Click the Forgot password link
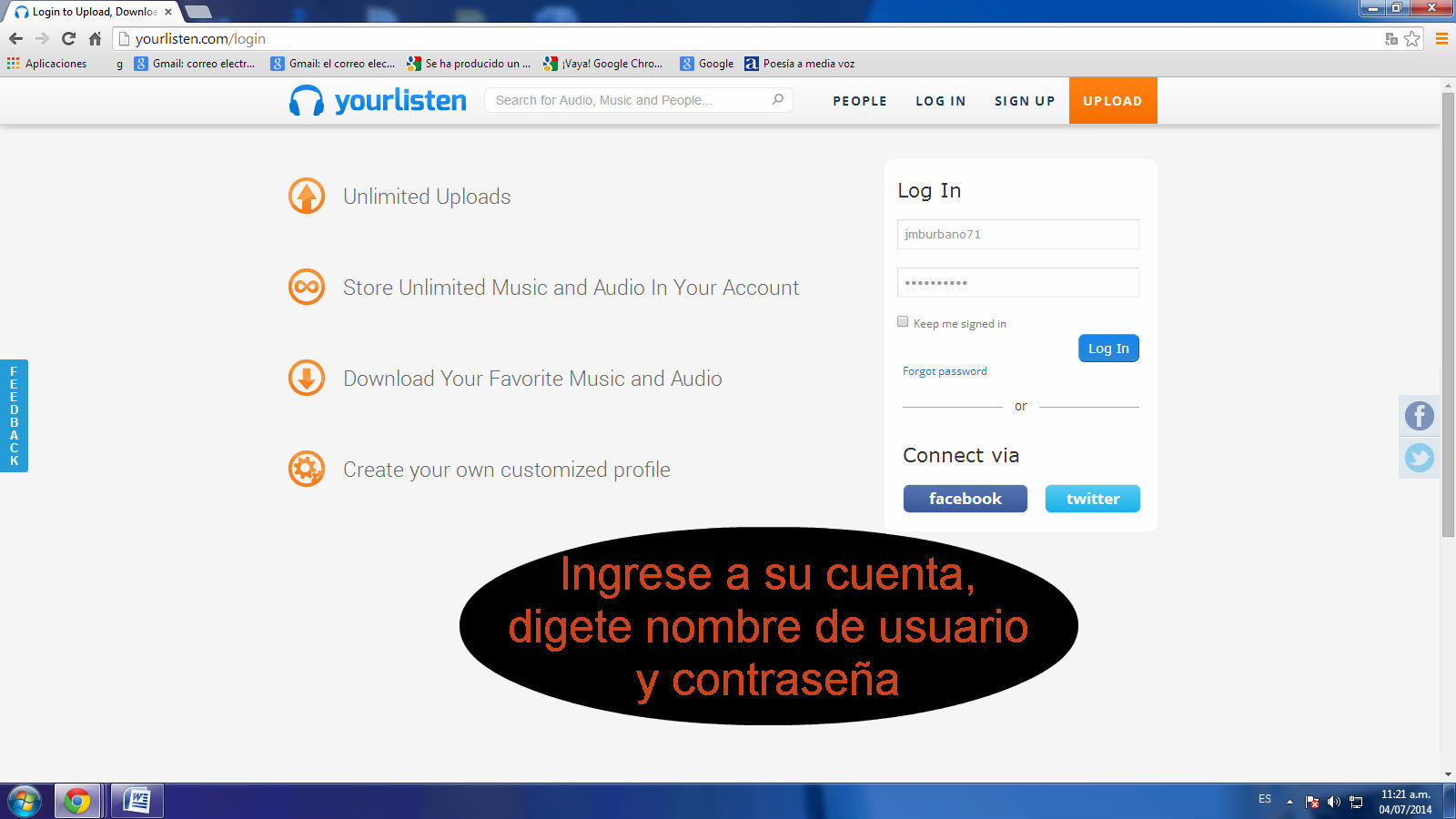Image resolution: width=1456 pixels, height=819 pixels. point(945,371)
